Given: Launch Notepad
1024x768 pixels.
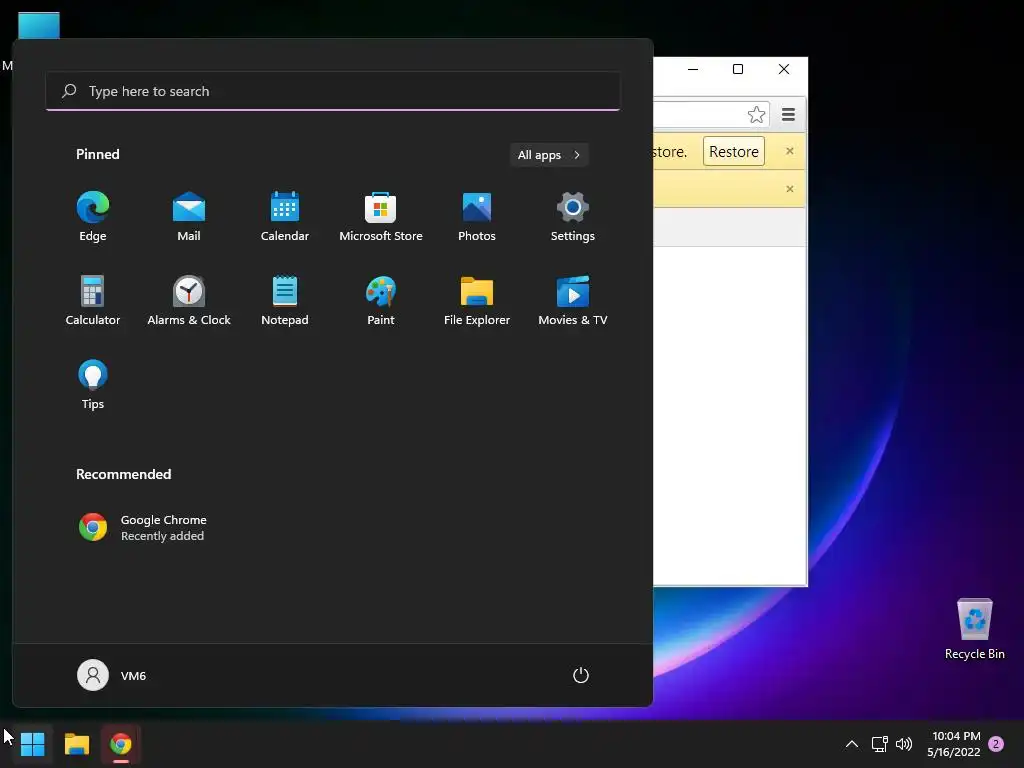Looking at the screenshot, I should pyautogui.click(x=285, y=300).
